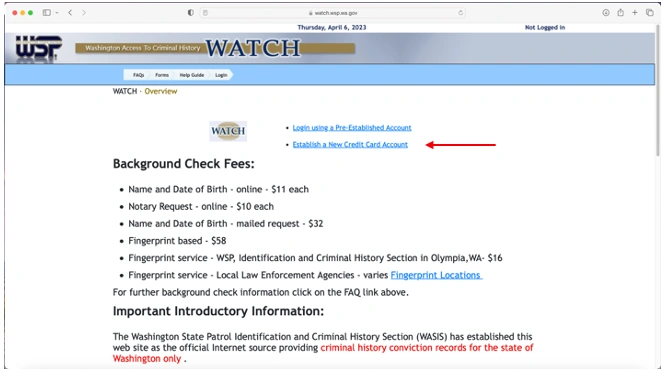Go forward with the forward arrow
This screenshot has height=371, width=663.
tap(84, 13)
